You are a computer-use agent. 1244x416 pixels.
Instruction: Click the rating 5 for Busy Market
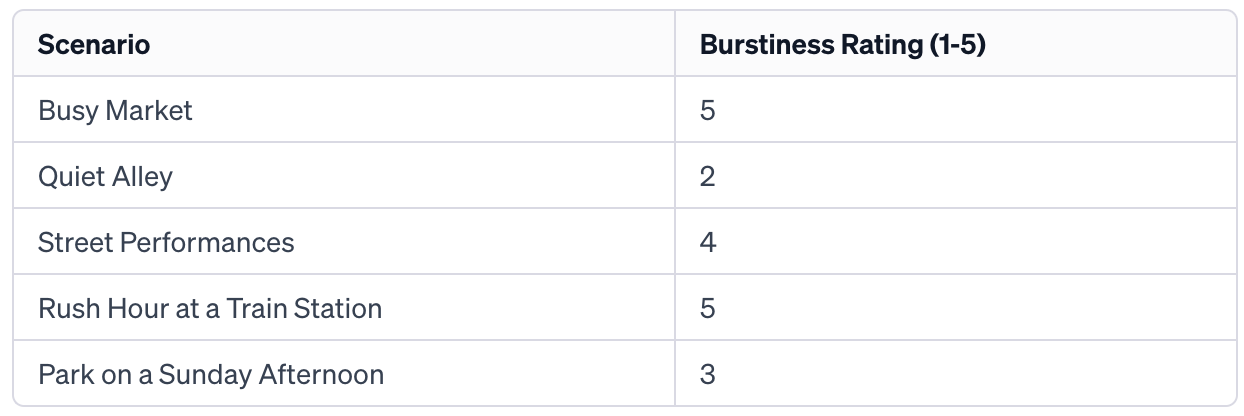[x=708, y=110]
